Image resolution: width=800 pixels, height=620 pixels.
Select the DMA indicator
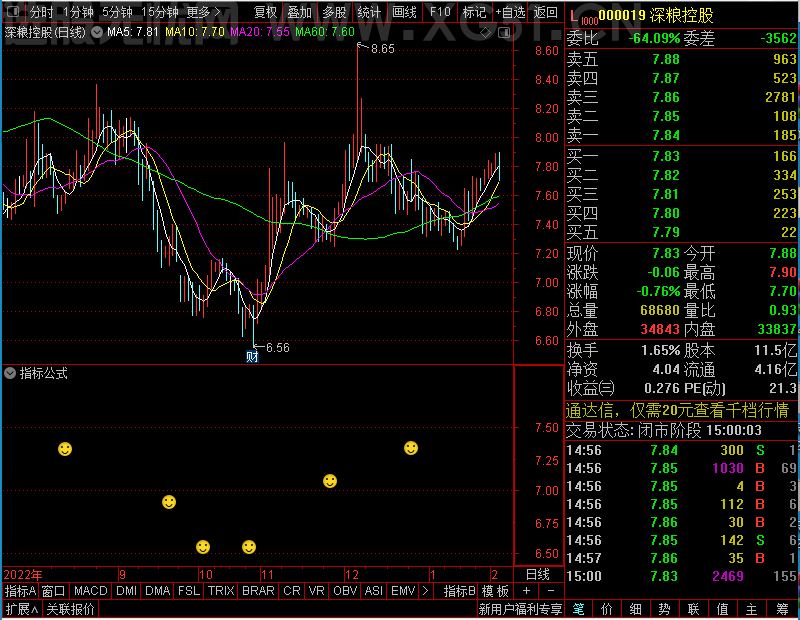158,591
